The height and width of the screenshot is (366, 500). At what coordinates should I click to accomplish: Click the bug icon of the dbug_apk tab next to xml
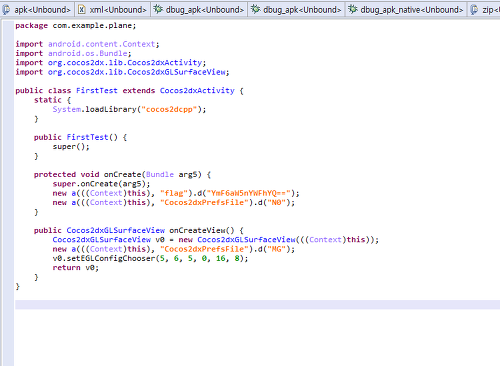[158, 9]
